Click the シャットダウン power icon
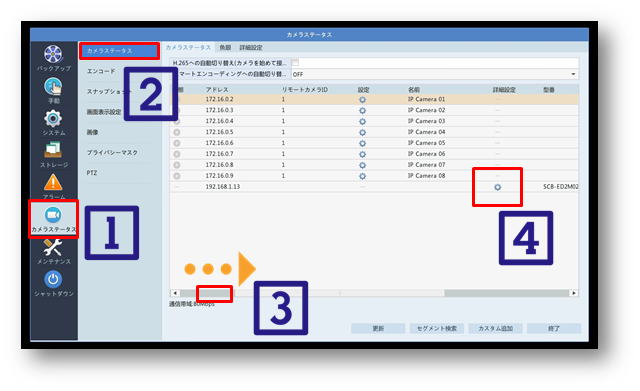 point(53,280)
